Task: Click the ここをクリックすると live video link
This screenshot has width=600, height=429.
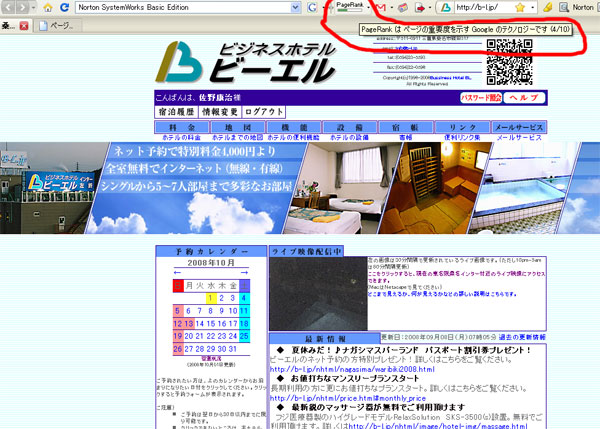Action: (456, 277)
